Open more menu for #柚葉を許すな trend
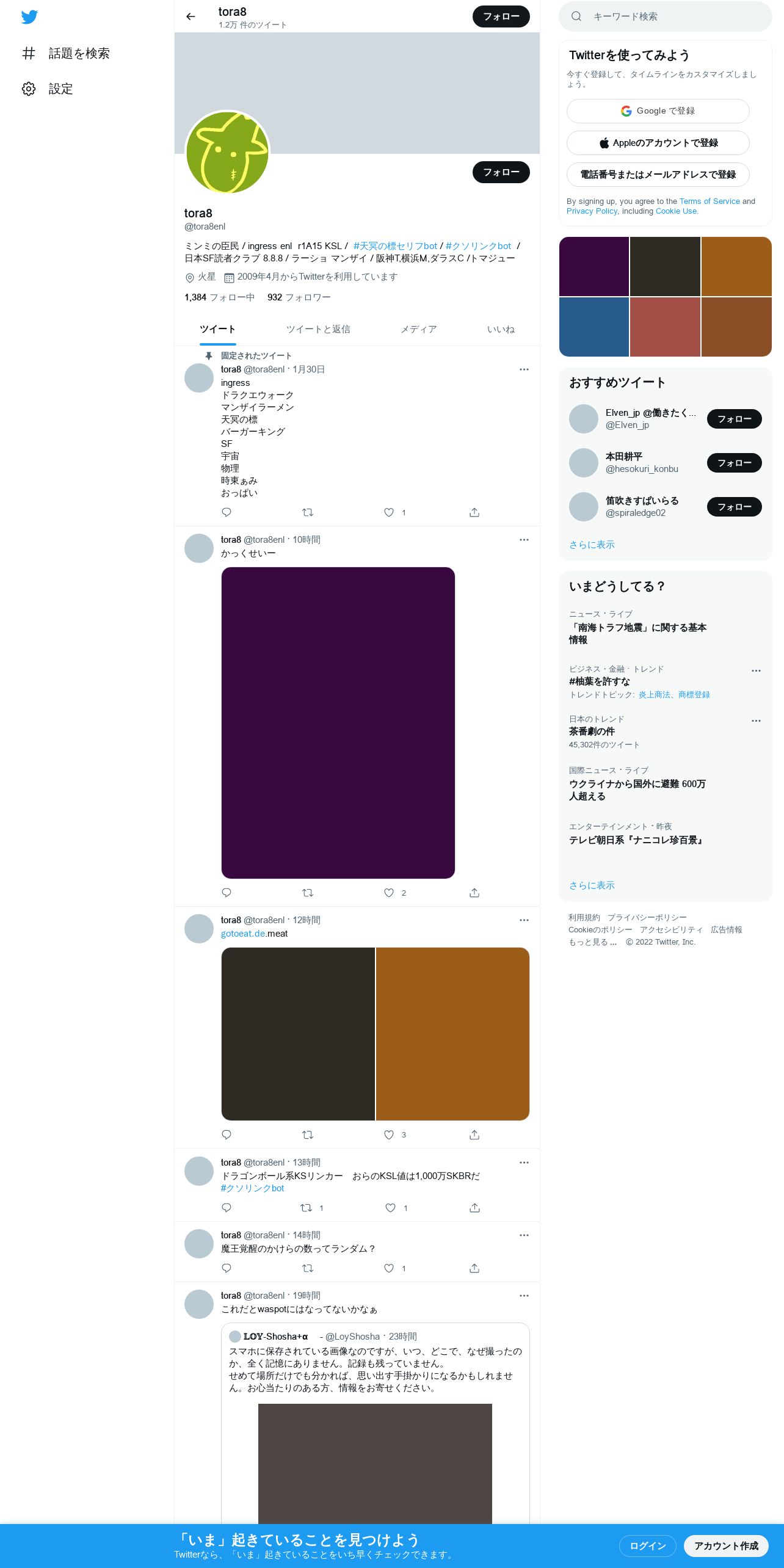This screenshot has height=1568, width=784. (x=756, y=670)
